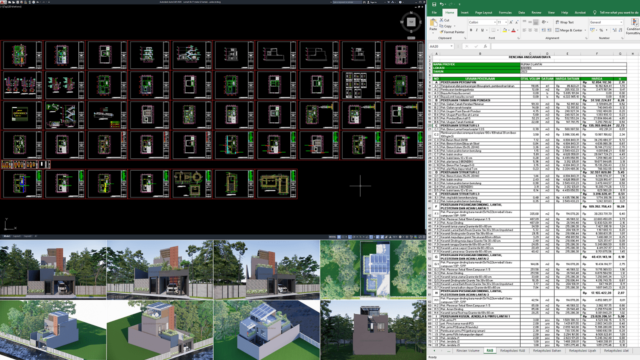This screenshot has width=640, height=360.
Task: Click the Name Box showing the cell reference
Action: [x=441, y=47]
